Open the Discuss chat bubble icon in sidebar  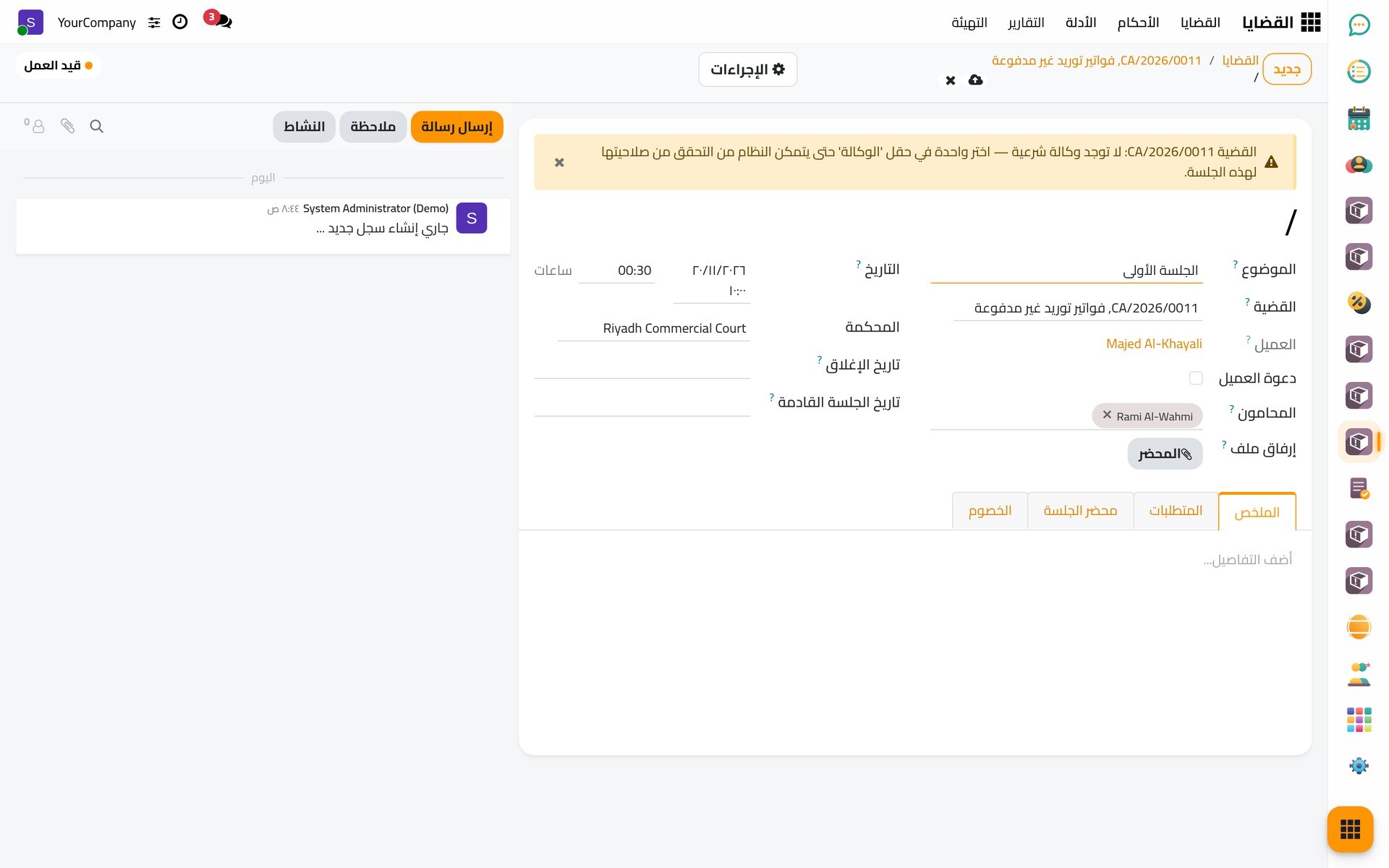(1359, 25)
